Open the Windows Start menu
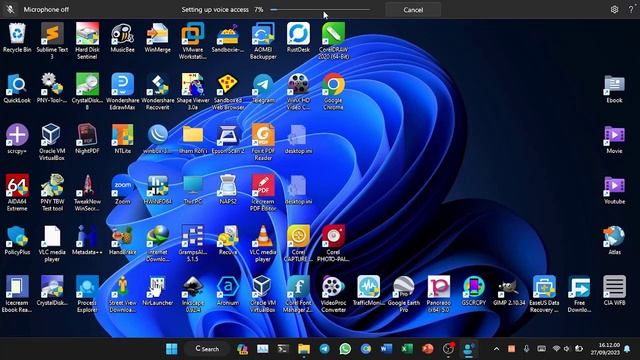640x360 pixels. click(x=172, y=349)
